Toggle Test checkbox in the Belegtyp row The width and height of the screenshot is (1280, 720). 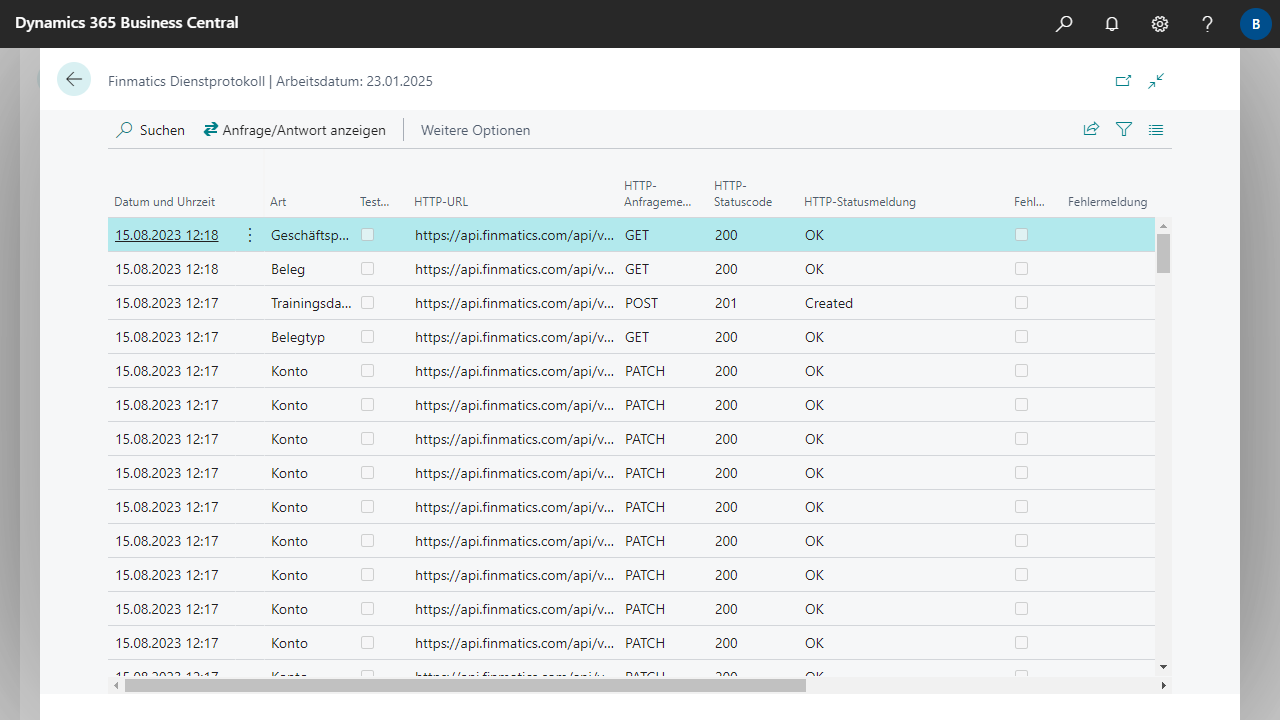(x=368, y=337)
